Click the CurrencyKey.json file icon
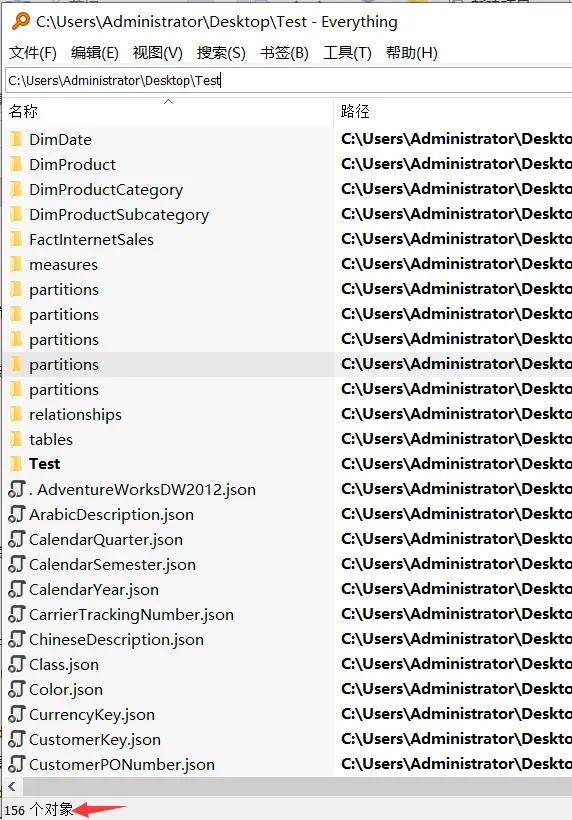Image resolution: width=572 pixels, height=820 pixels. 16,714
